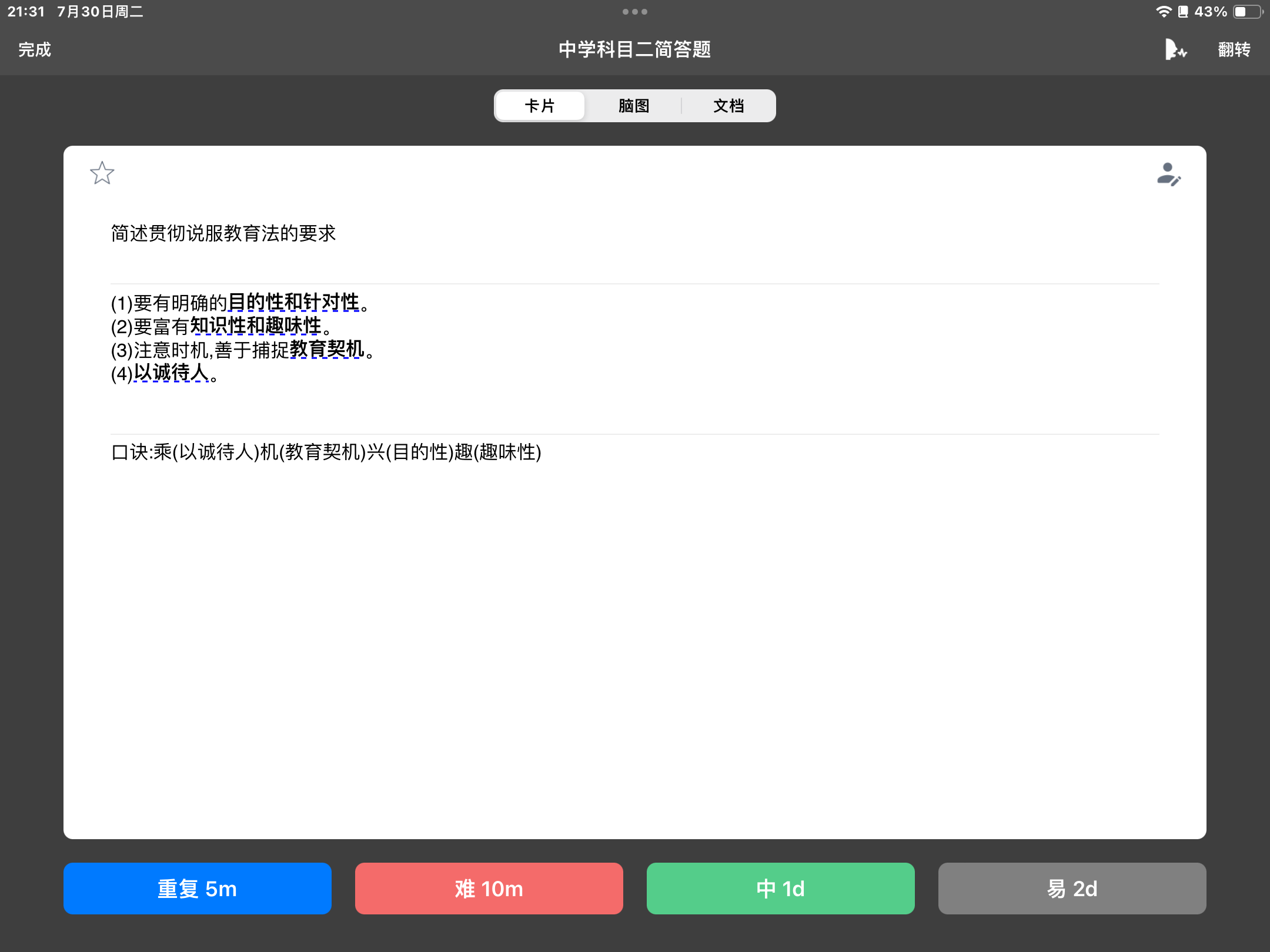Viewport: 1270px width, 952px height.
Task: Switch to the 文档 tab
Action: click(728, 106)
